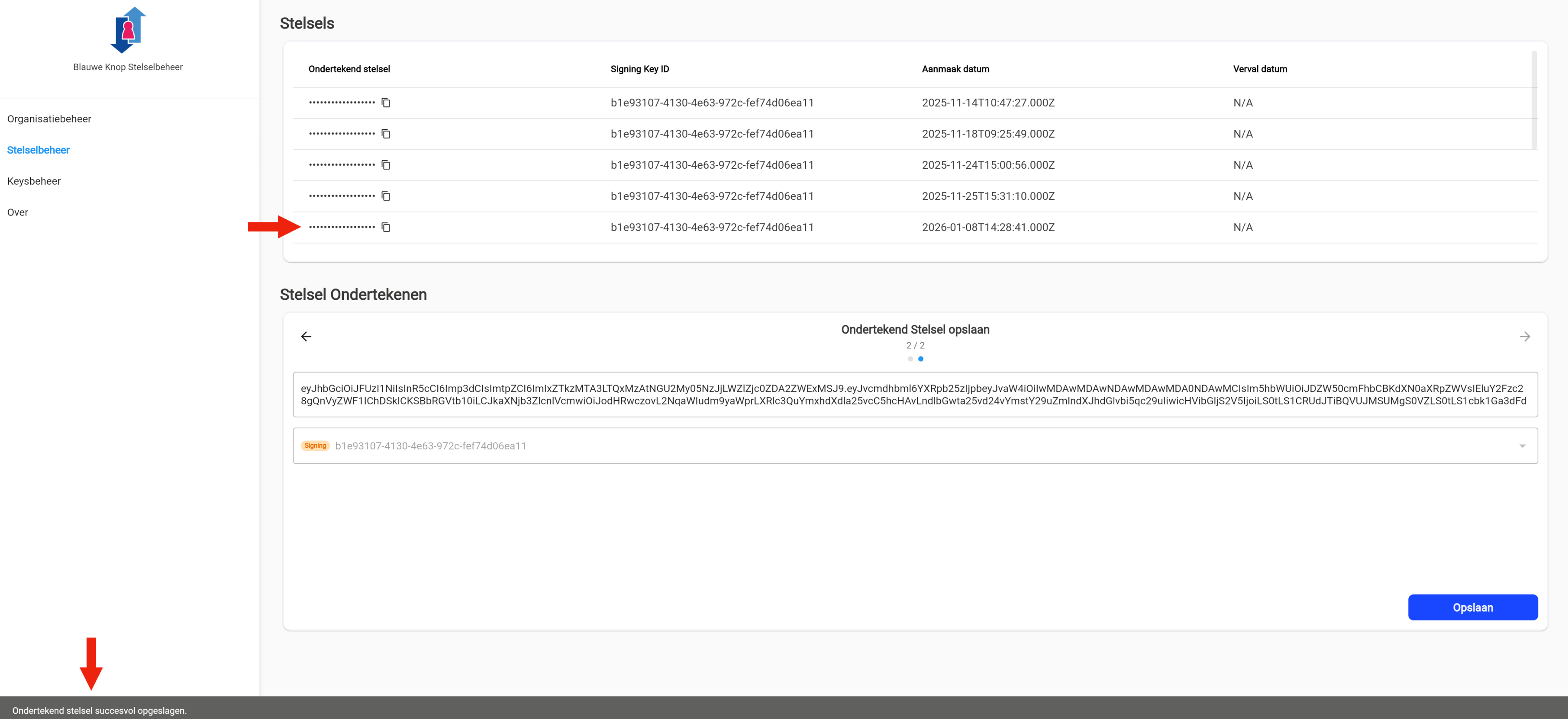Open Keysbeheer in sidebar
Image resolution: width=1568 pixels, height=719 pixels.
(34, 181)
